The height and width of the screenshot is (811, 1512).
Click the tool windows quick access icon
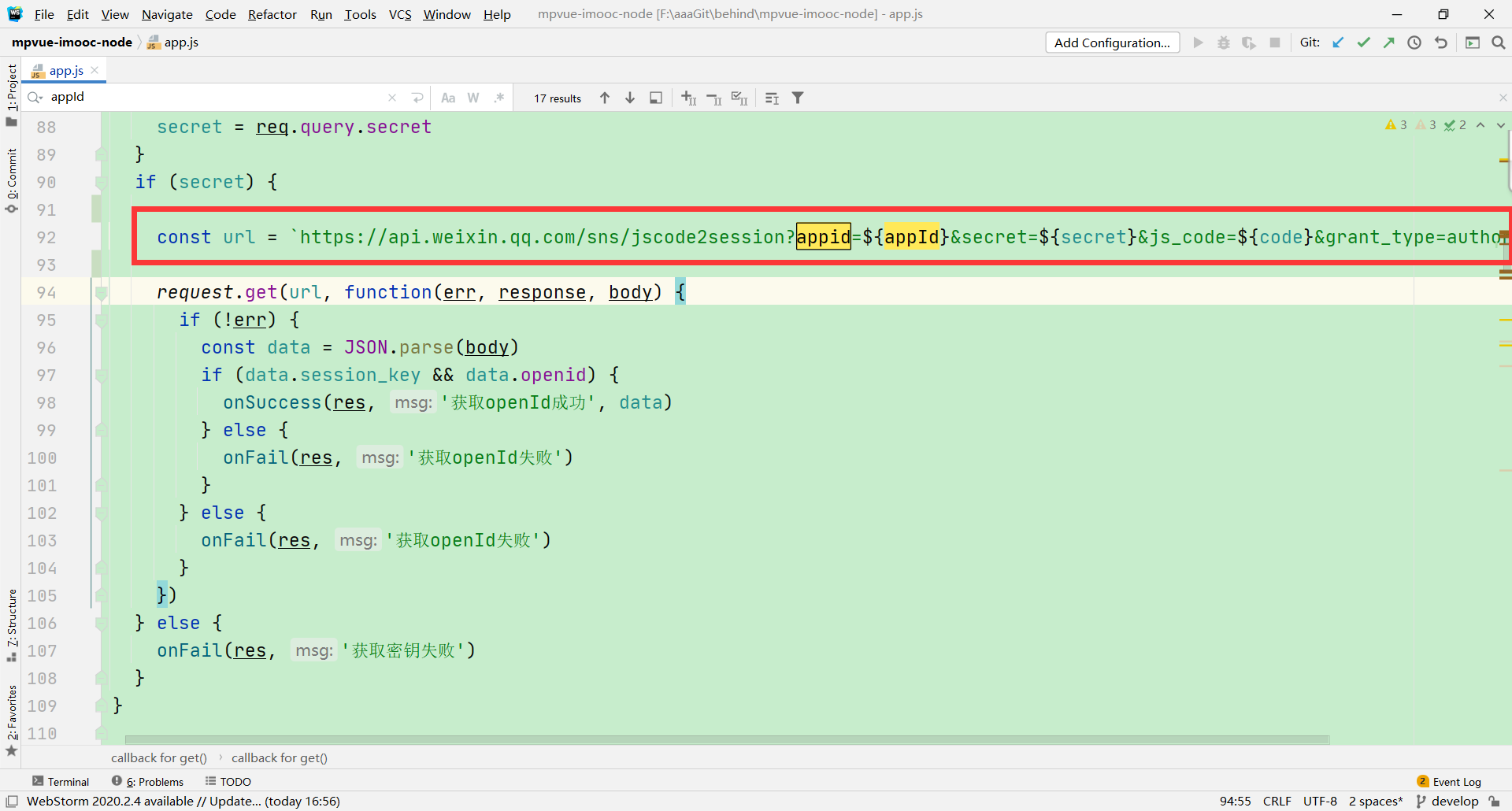point(12,801)
